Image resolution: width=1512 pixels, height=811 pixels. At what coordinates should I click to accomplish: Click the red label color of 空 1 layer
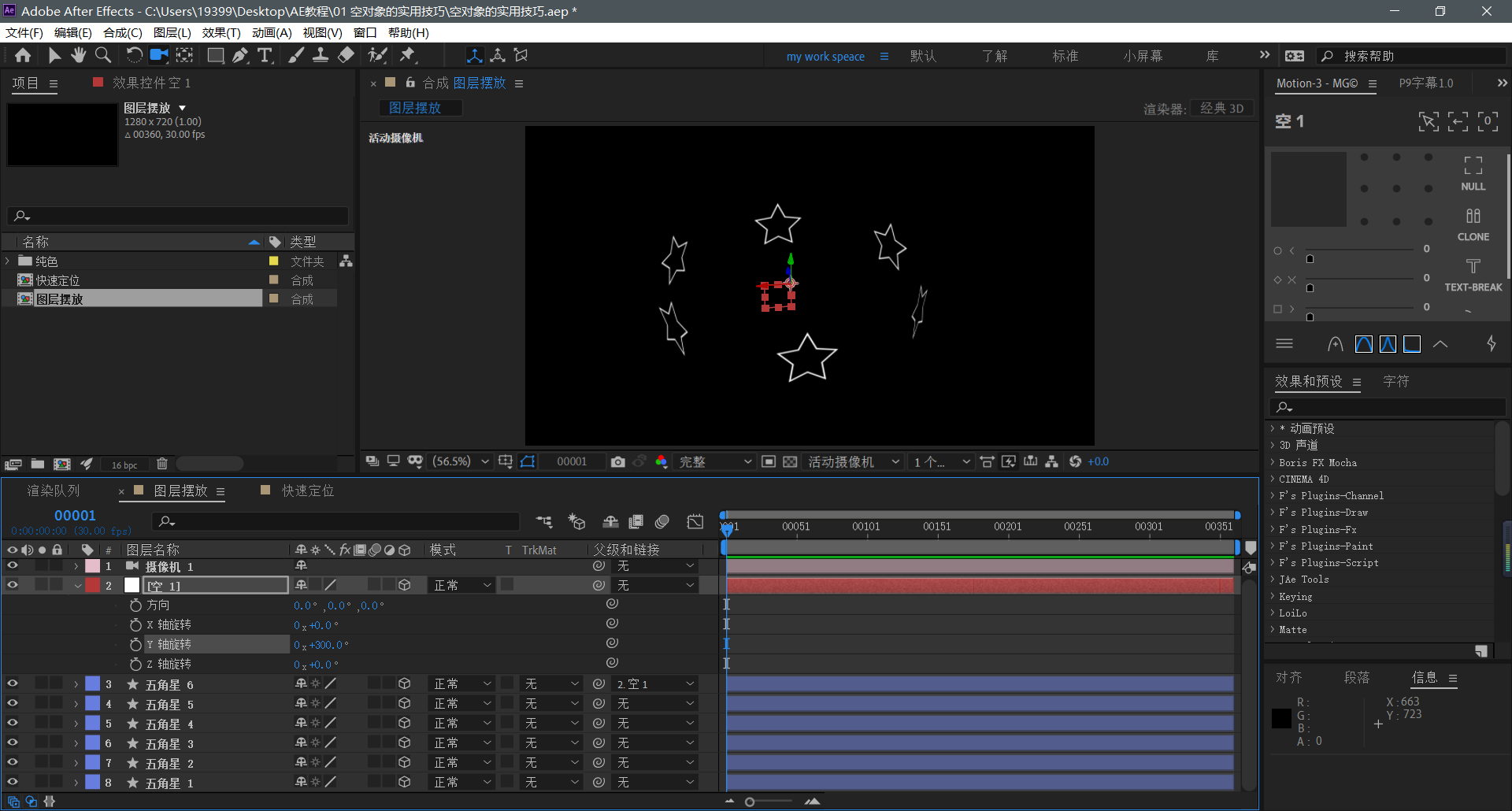pyautogui.click(x=93, y=585)
